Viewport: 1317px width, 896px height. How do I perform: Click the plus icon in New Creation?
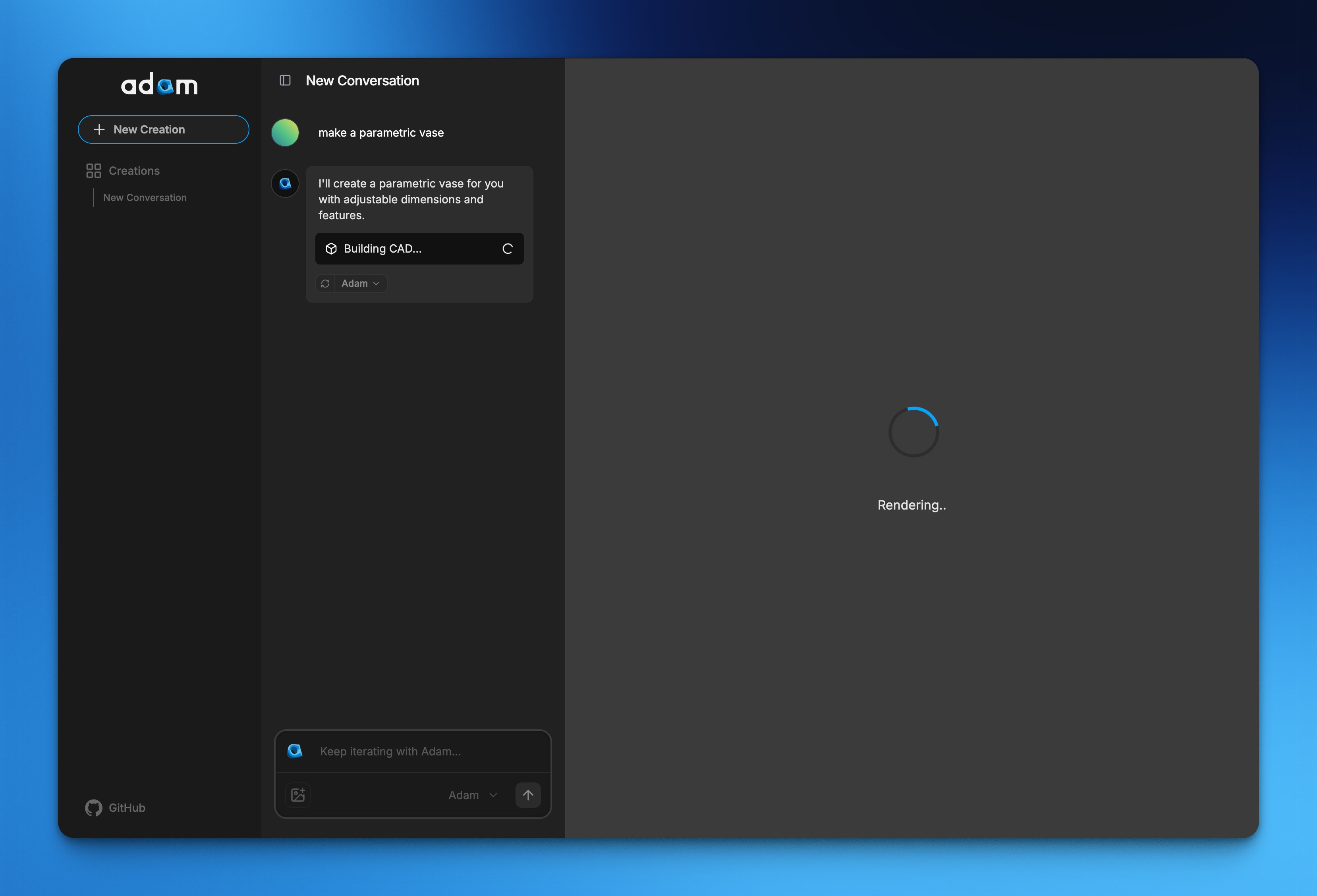99,130
